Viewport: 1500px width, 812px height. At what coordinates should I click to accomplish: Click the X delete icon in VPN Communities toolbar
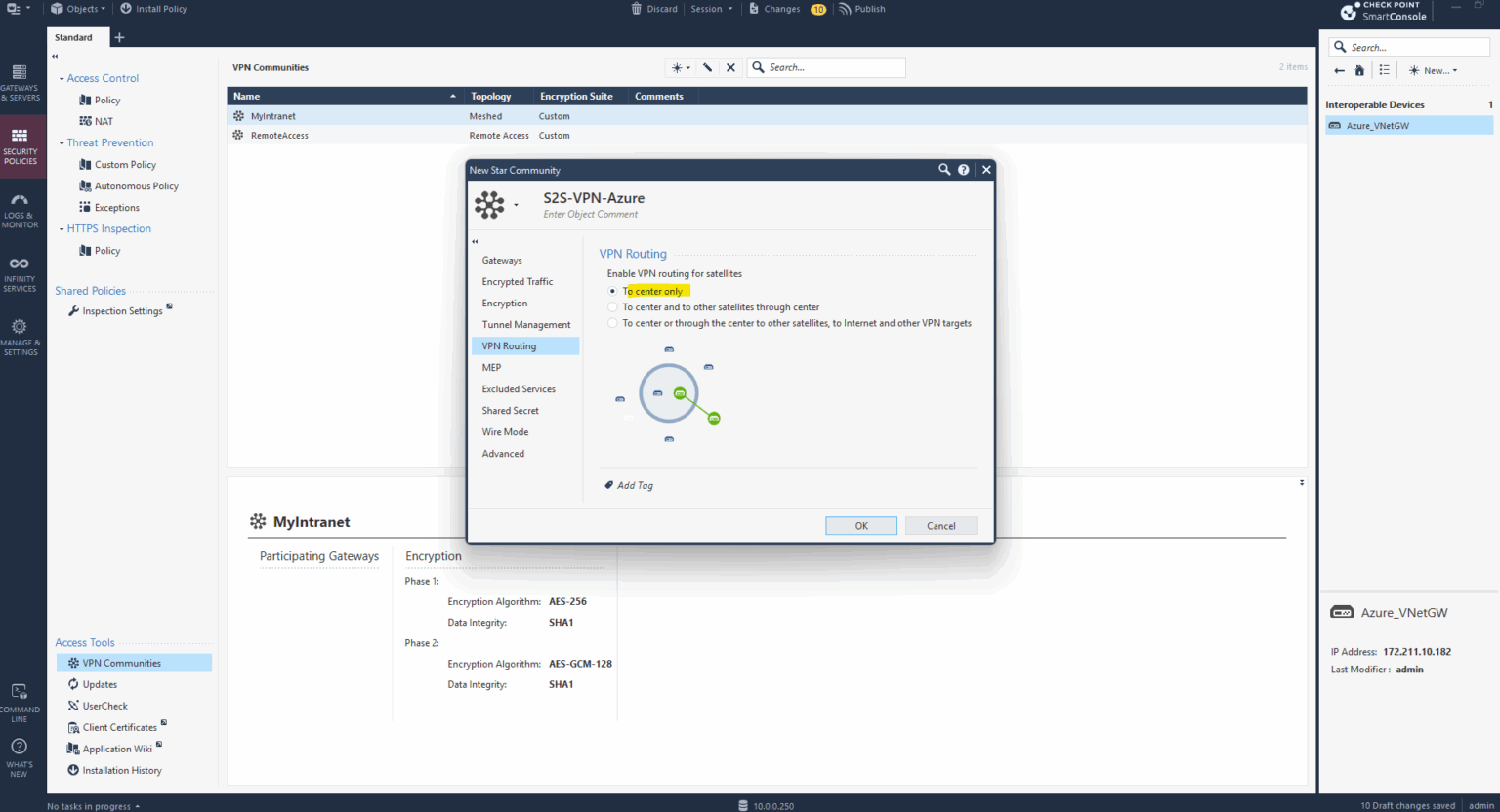(x=730, y=67)
